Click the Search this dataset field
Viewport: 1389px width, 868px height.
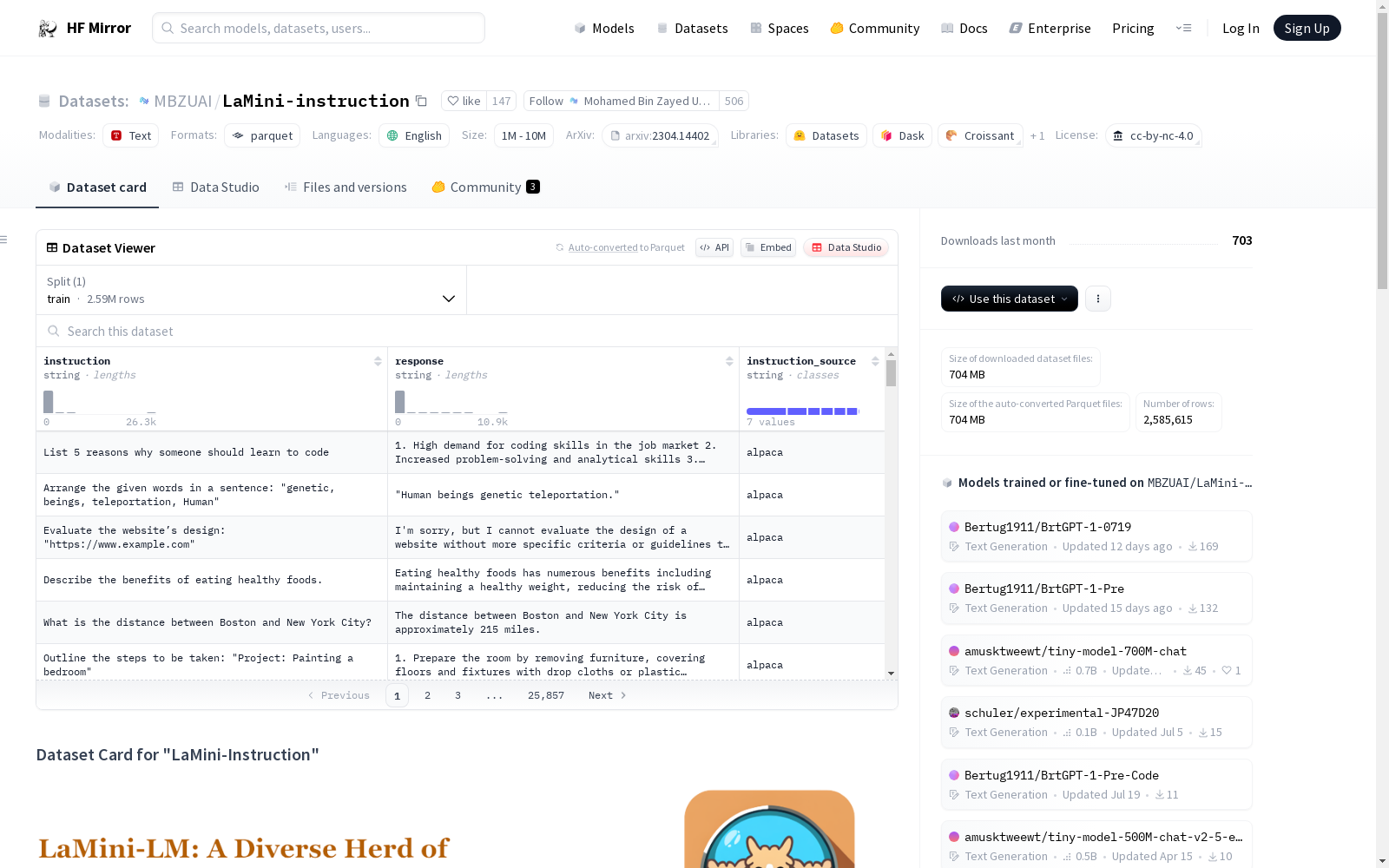pyautogui.click(x=467, y=331)
